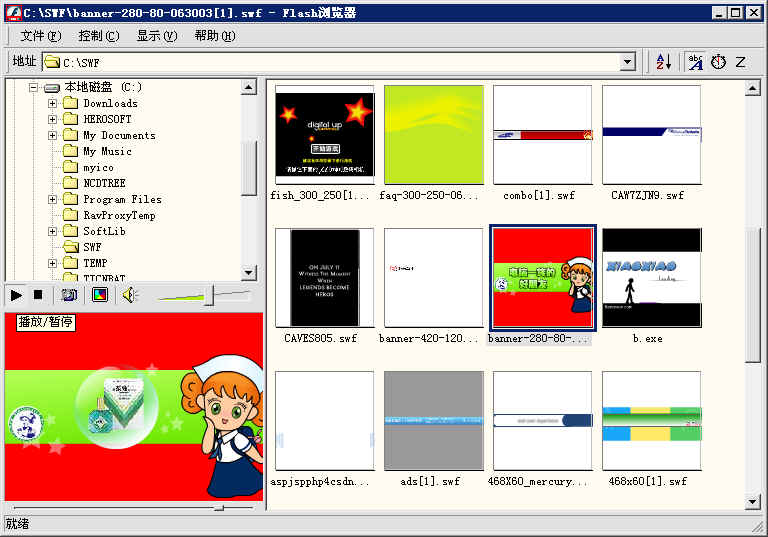Image resolution: width=768 pixels, height=537 pixels.
Task: Select the SWF folder in tree
Action: click(x=92, y=247)
